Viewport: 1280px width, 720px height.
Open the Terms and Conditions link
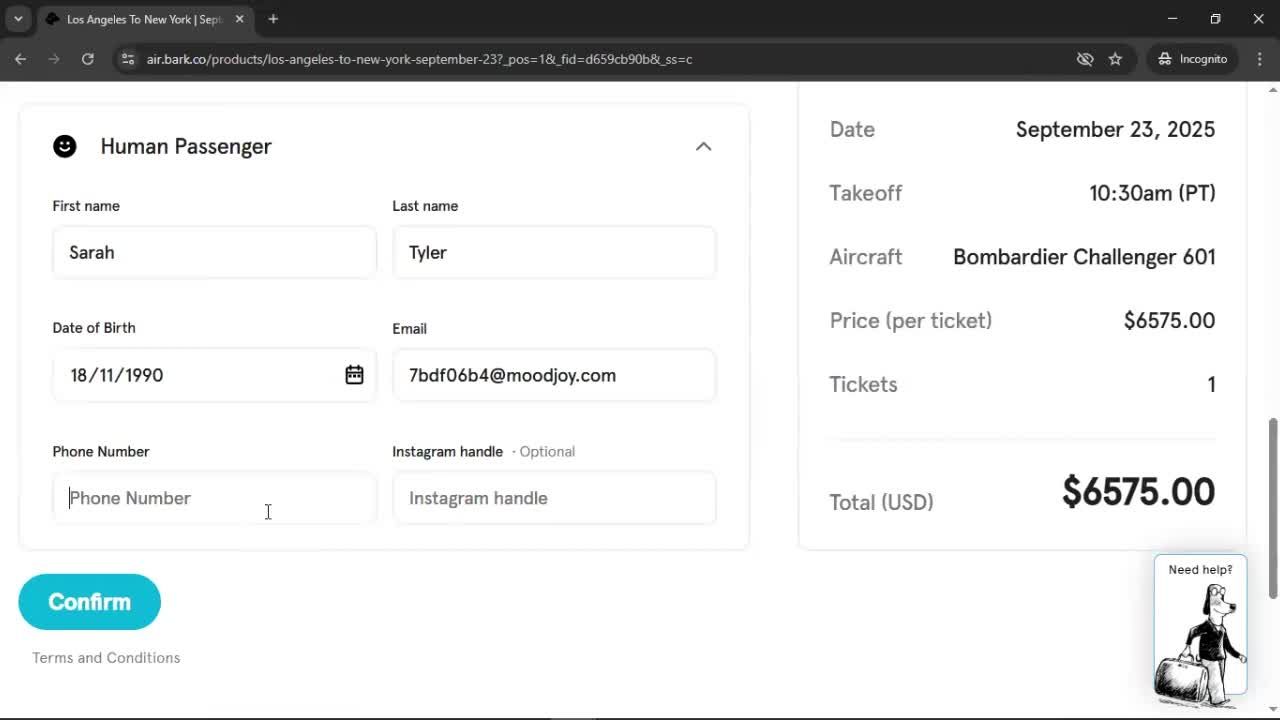click(106, 657)
